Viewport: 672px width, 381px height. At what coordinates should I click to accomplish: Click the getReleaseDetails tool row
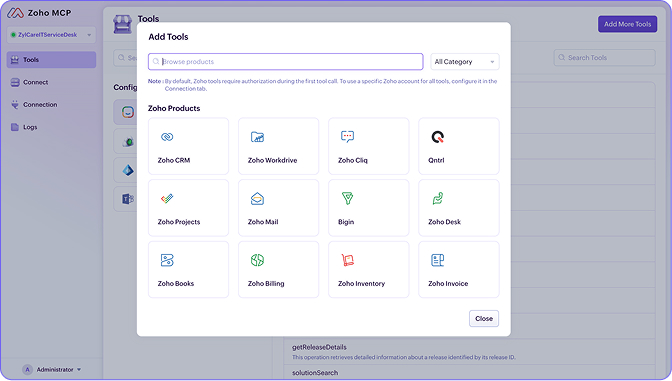tap(469, 352)
